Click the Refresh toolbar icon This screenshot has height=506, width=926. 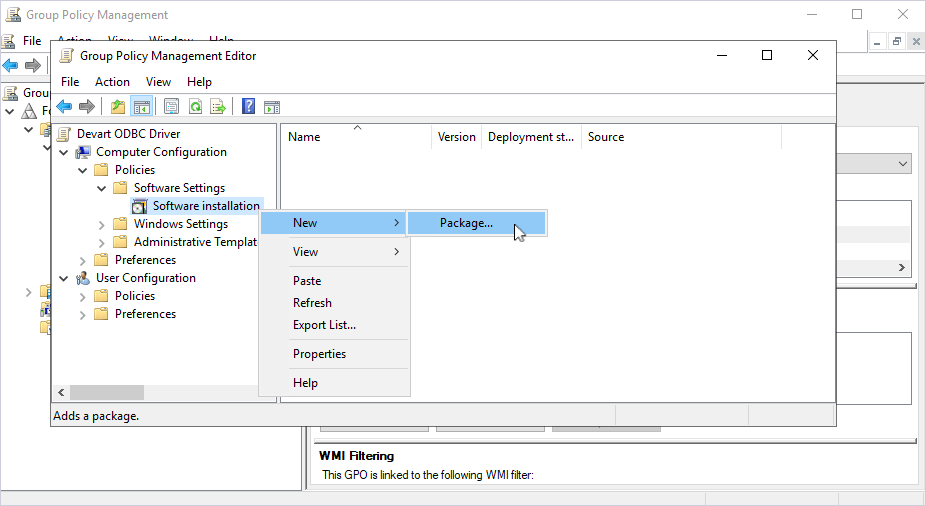(x=195, y=107)
